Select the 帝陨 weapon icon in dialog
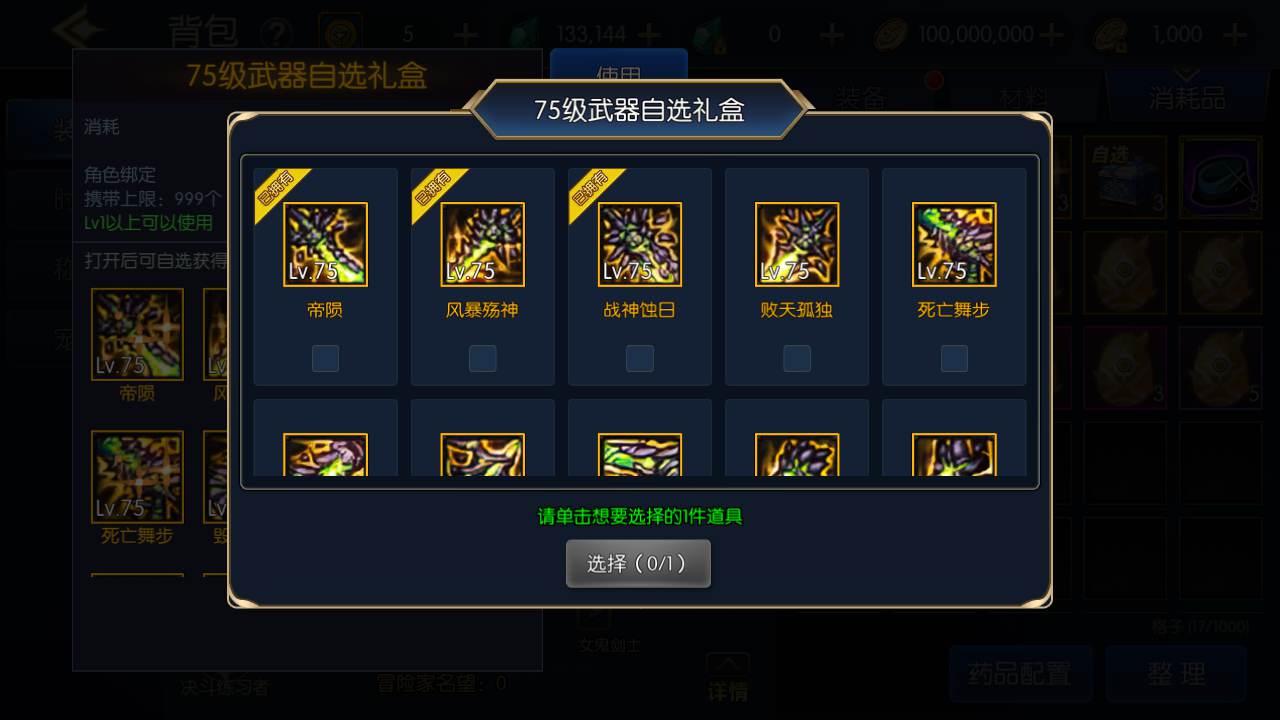The width and height of the screenshot is (1280, 720). coord(325,245)
